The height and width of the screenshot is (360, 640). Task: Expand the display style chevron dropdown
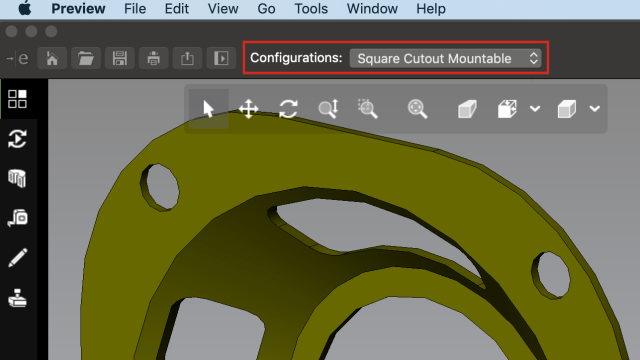[x=595, y=109]
